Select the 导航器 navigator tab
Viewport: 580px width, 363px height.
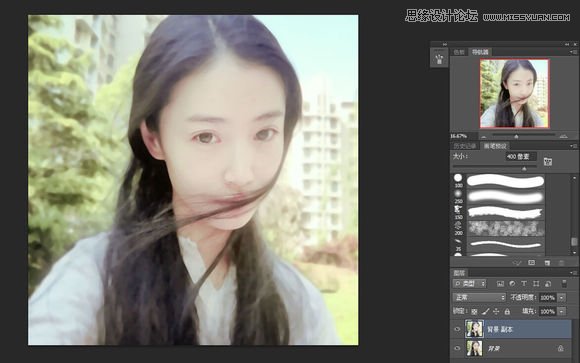point(480,52)
